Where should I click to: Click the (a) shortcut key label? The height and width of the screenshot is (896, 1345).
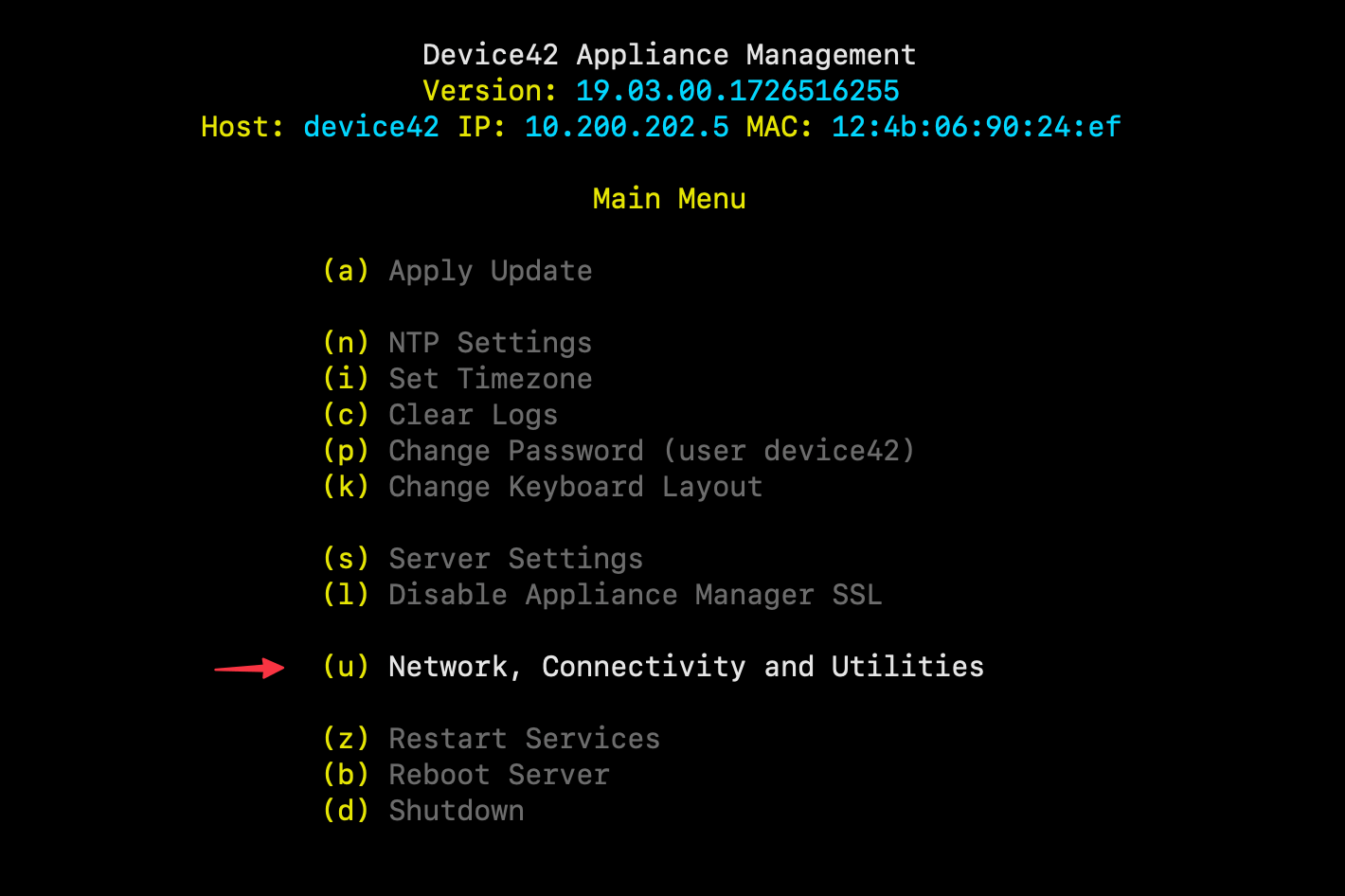pyautogui.click(x=346, y=271)
